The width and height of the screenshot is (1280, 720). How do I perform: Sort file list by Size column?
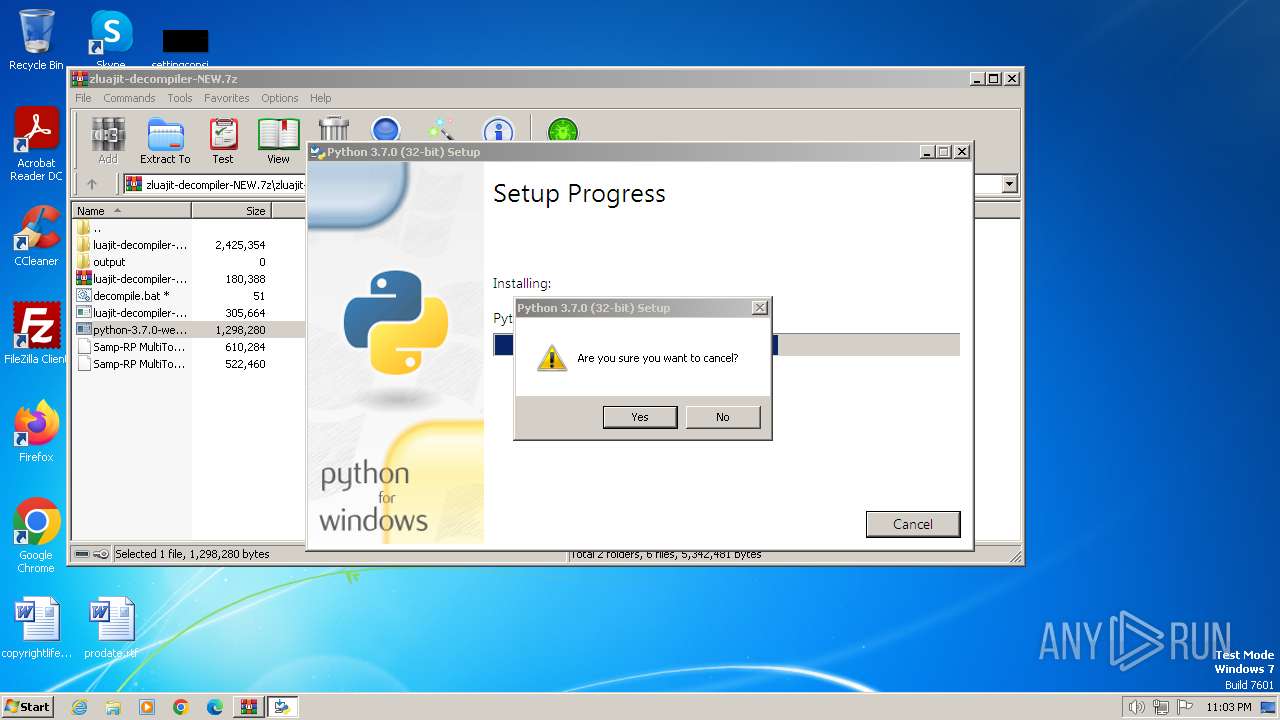[x=231, y=211]
